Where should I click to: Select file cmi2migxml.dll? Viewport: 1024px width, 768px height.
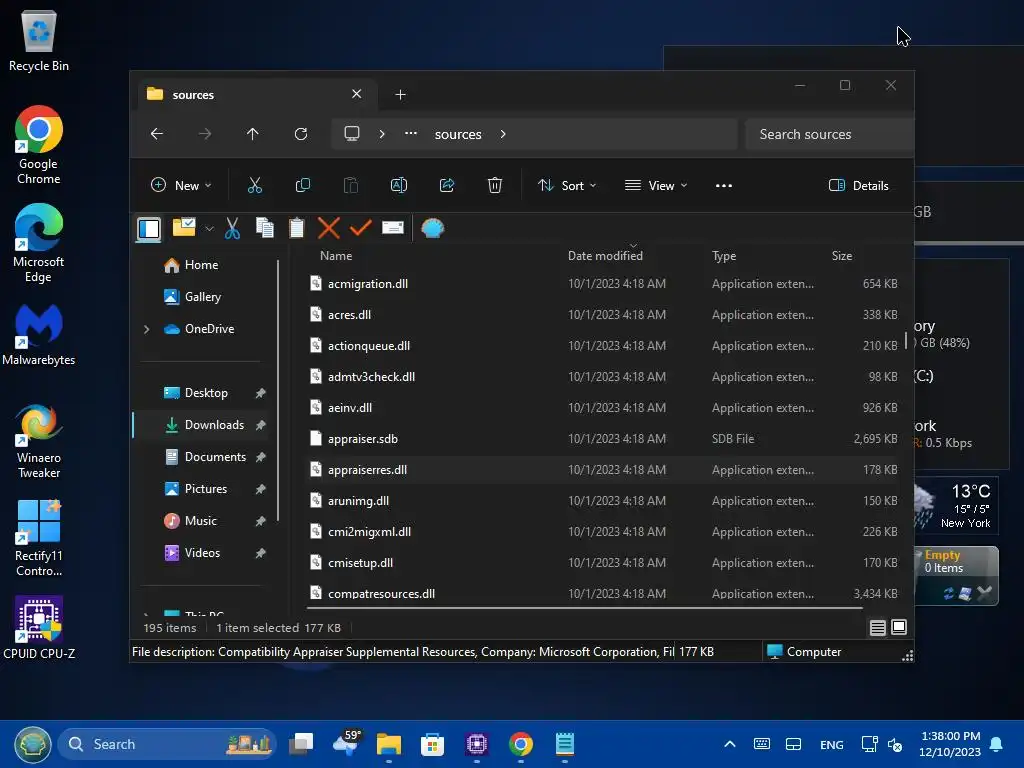(x=602, y=532)
